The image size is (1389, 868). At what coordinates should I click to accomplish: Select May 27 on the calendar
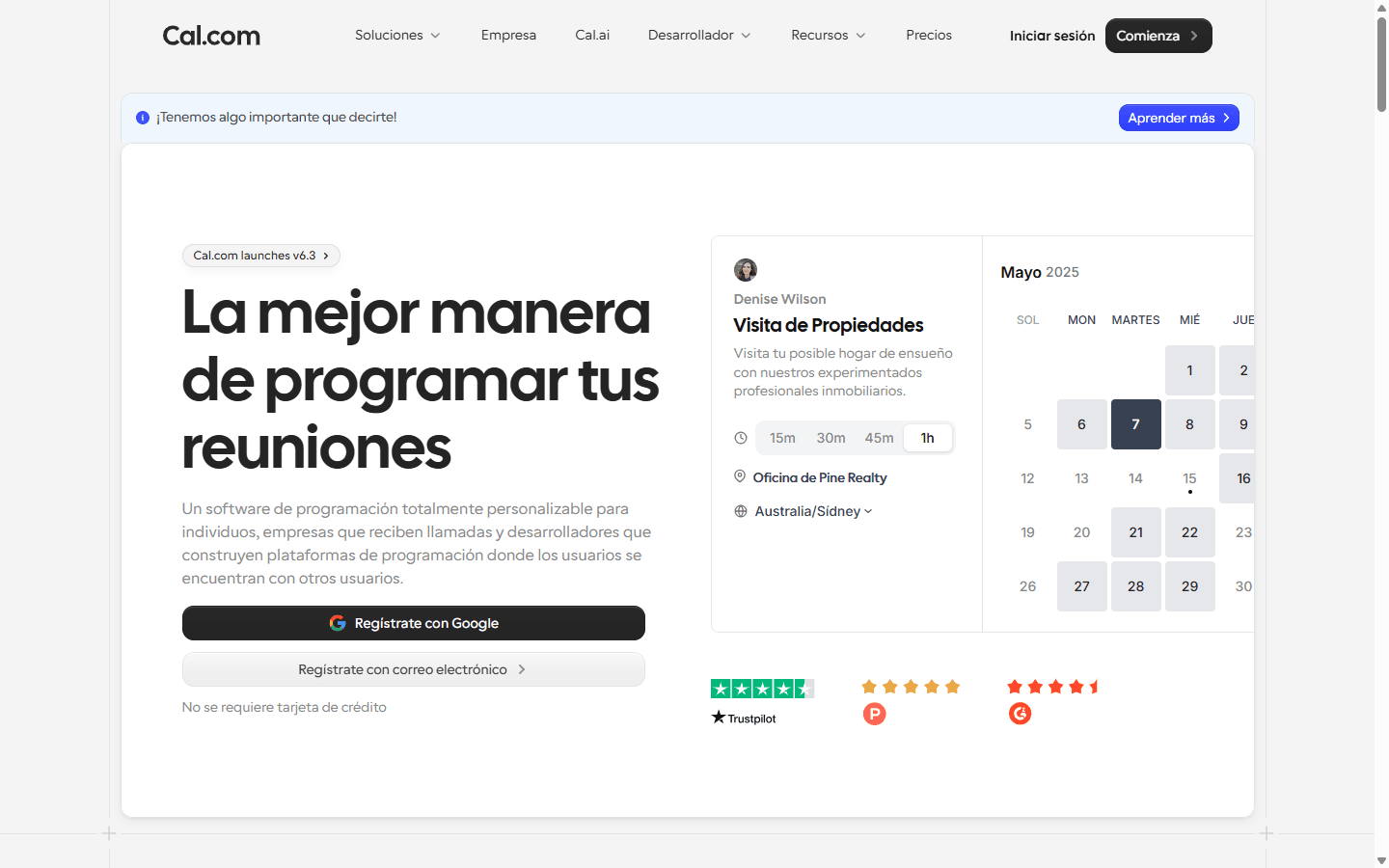tap(1082, 586)
